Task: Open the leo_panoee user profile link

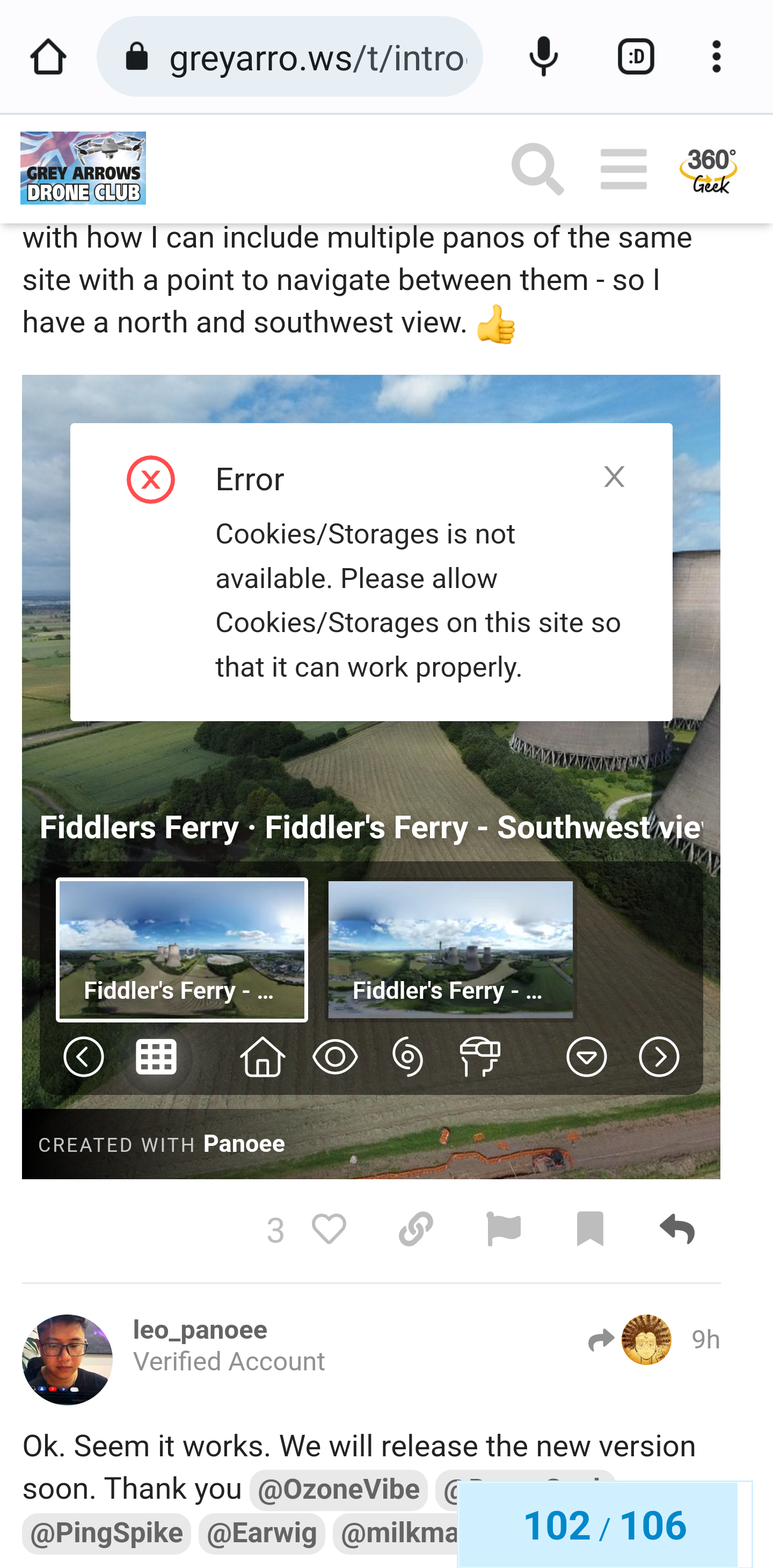Action: point(200,1330)
